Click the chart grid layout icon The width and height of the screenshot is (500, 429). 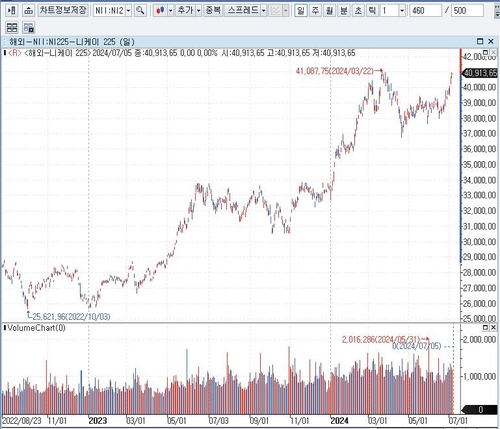(x=12, y=27)
